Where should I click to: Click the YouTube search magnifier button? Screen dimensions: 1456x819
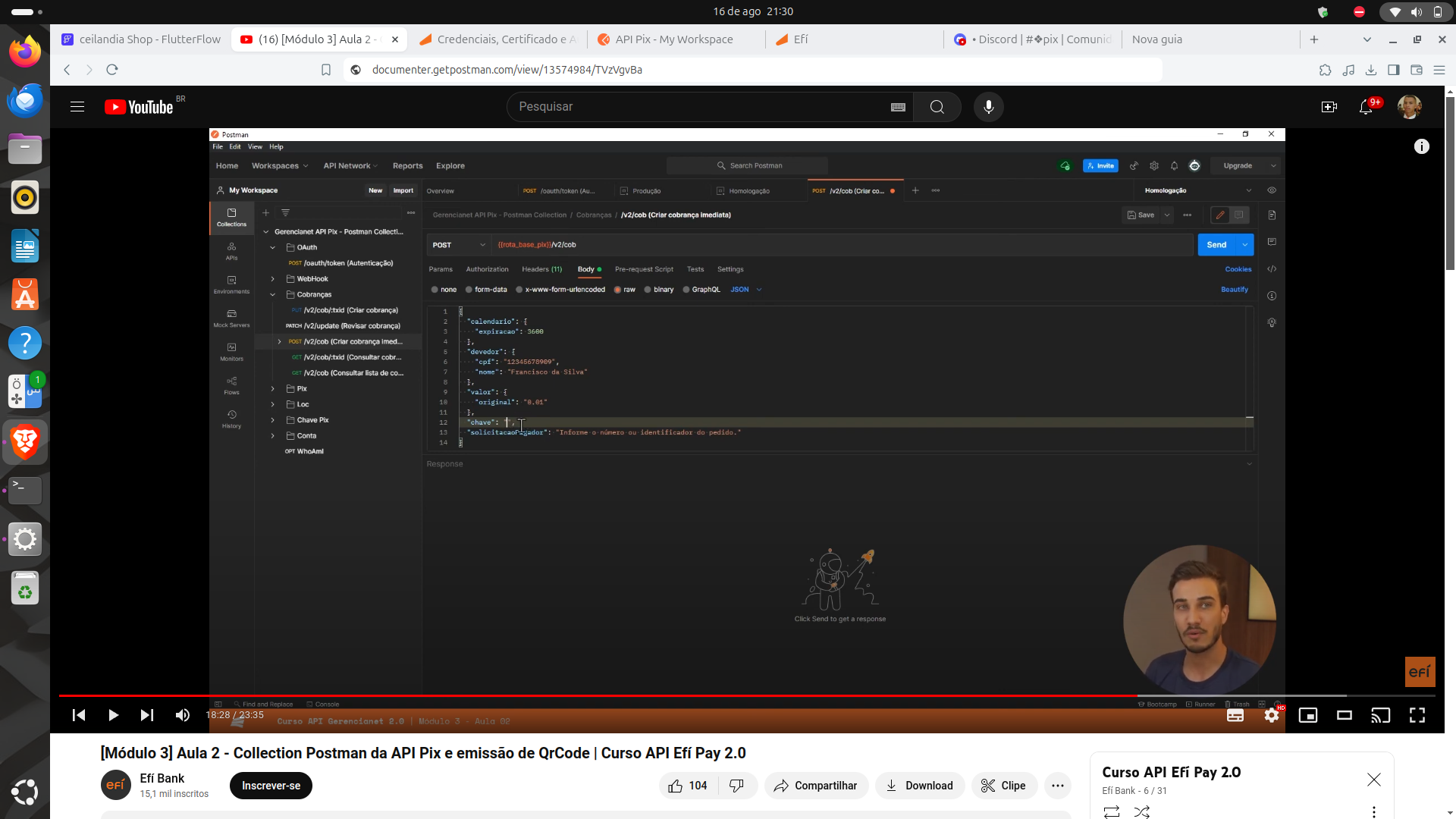(937, 107)
